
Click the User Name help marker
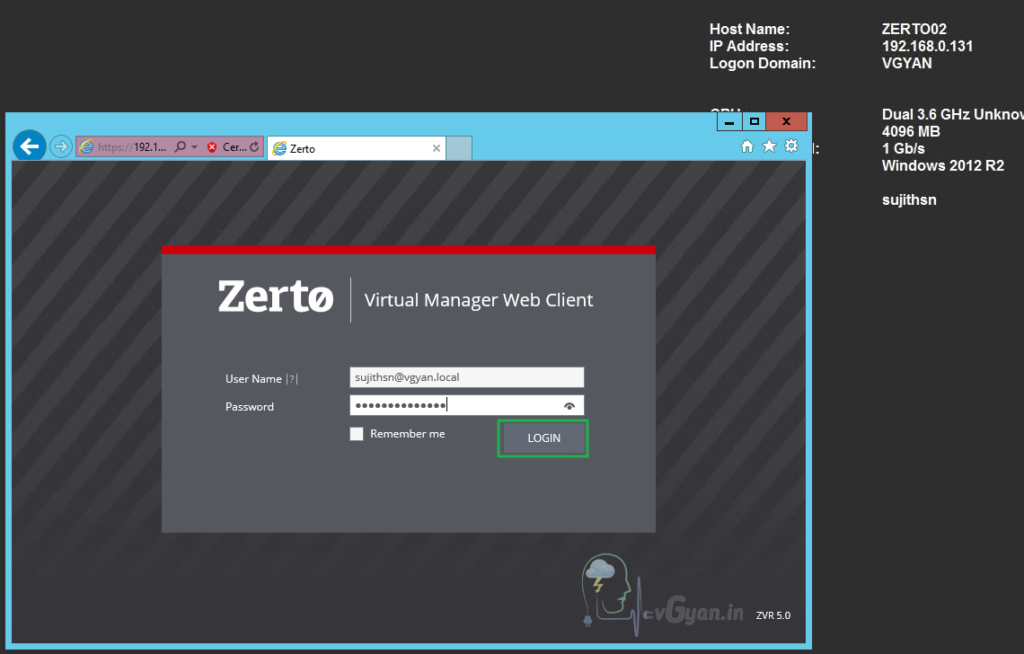point(290,378)
